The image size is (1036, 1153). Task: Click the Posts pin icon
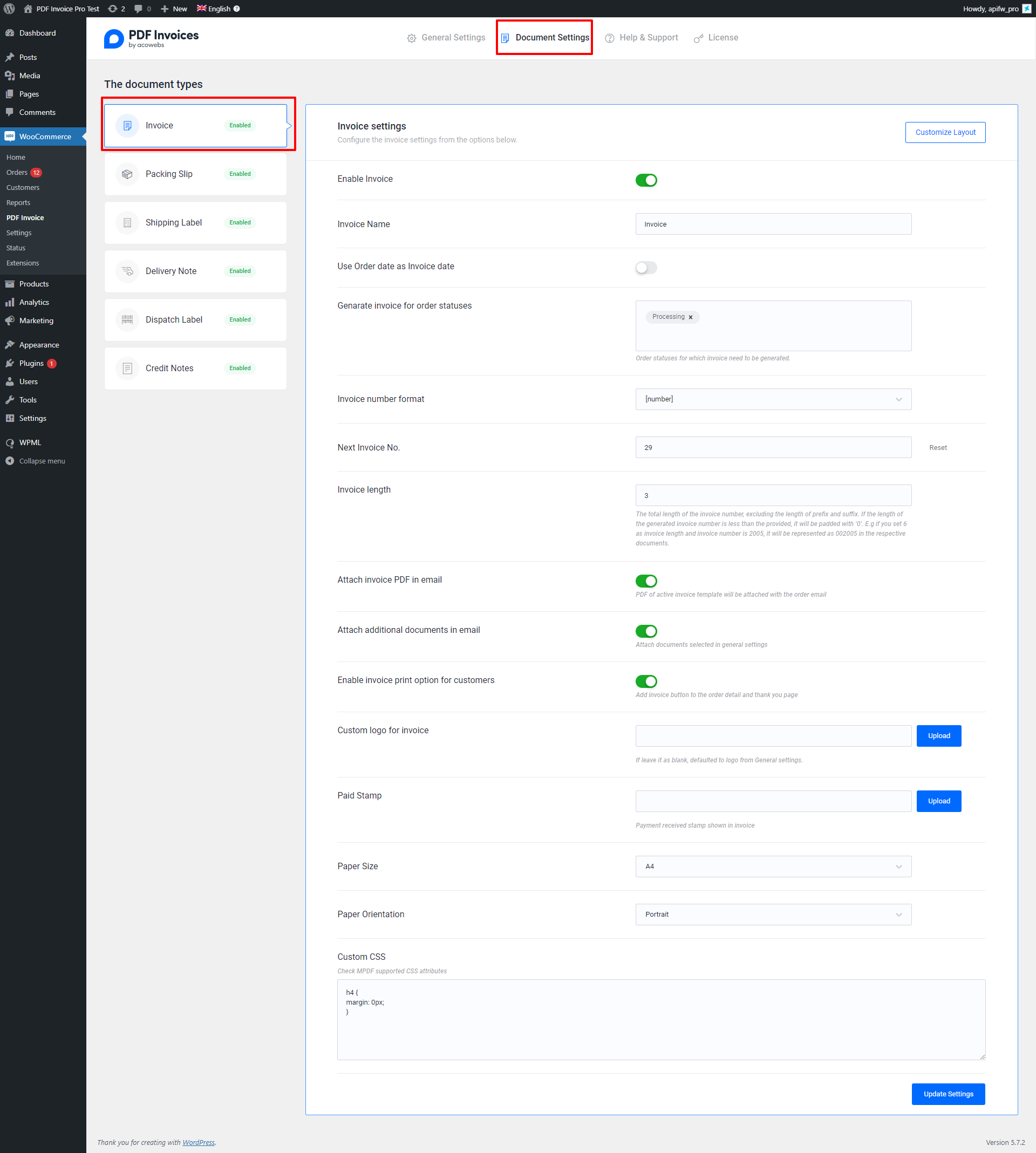(x=10, y=58)
